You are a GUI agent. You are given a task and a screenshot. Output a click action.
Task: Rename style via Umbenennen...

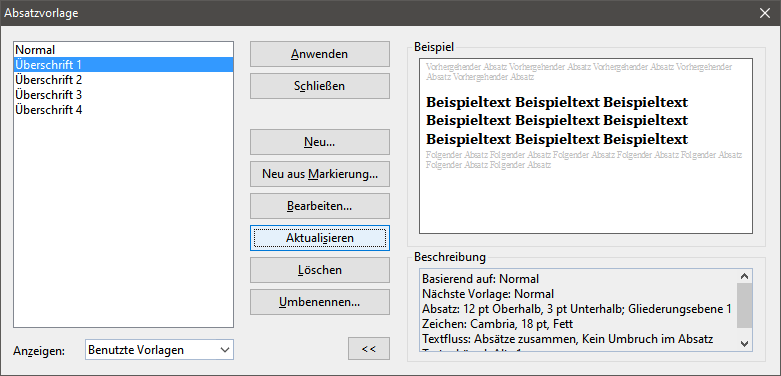(x=320, y=302)
